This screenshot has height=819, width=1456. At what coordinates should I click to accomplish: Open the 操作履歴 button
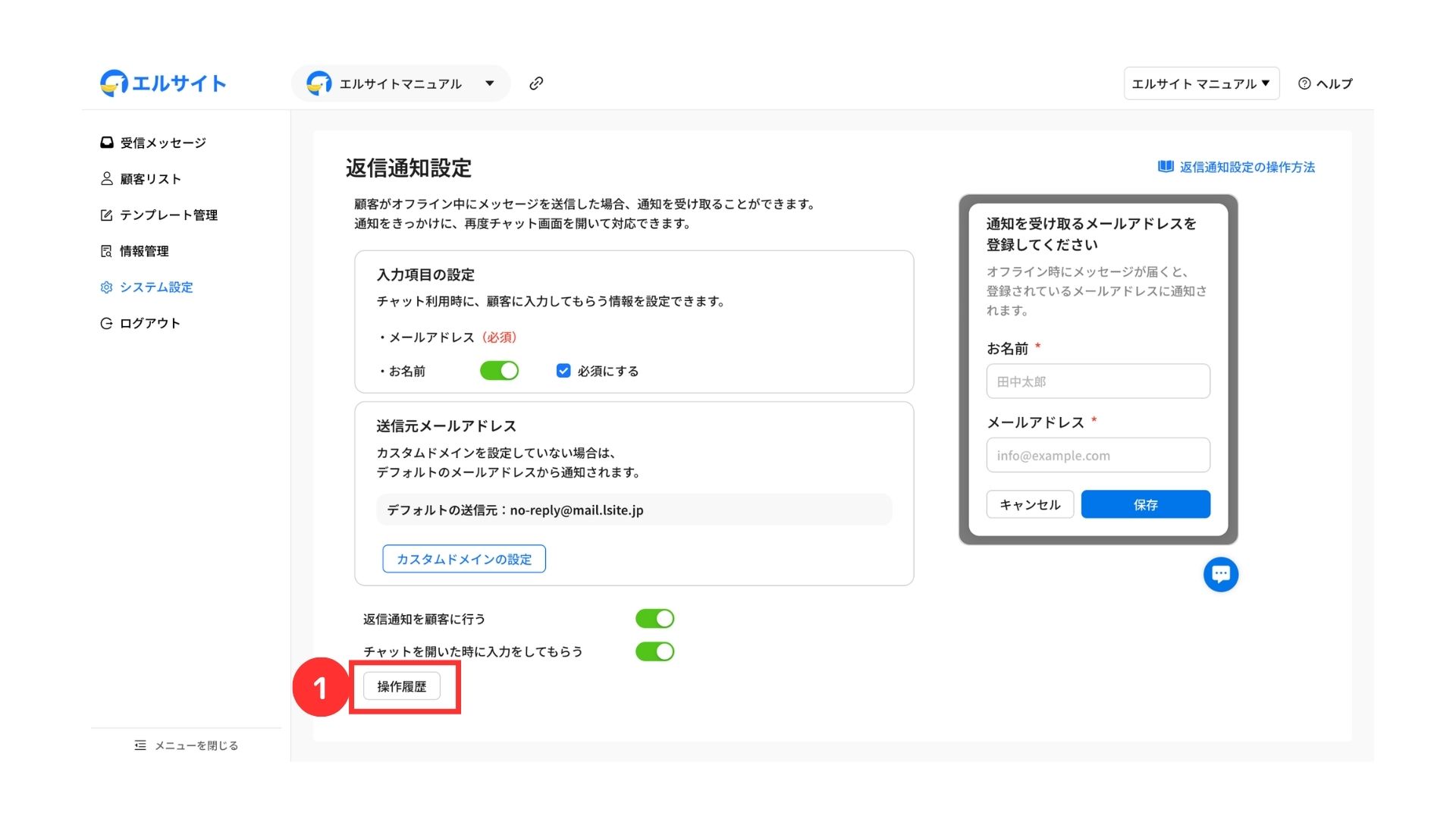point(402,686)
